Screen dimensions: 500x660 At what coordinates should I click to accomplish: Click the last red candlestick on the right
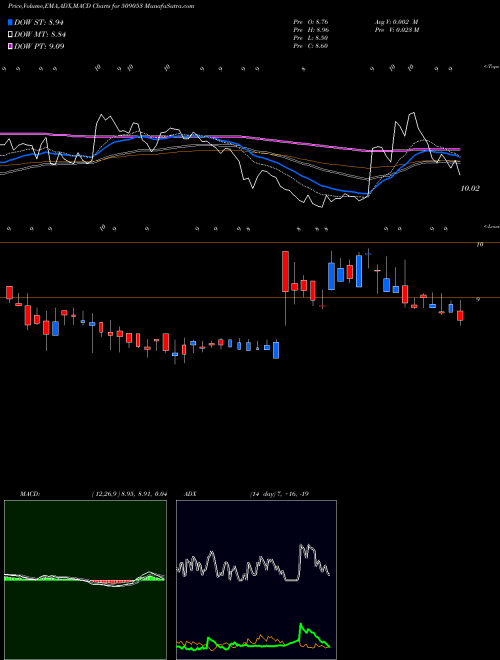click(460, 316)
